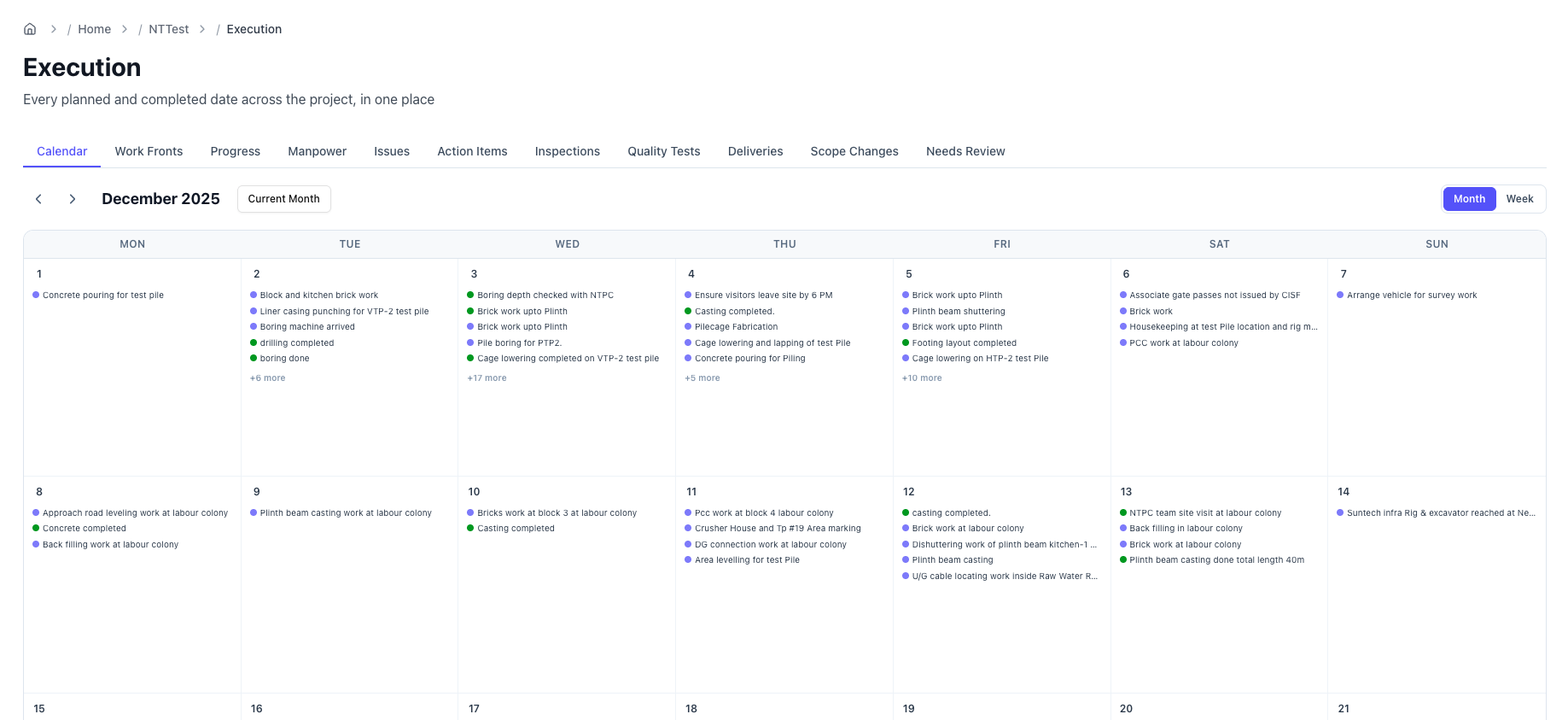
Task: Open 'Back filling in labour colony' event
Action: point(1180,529)
